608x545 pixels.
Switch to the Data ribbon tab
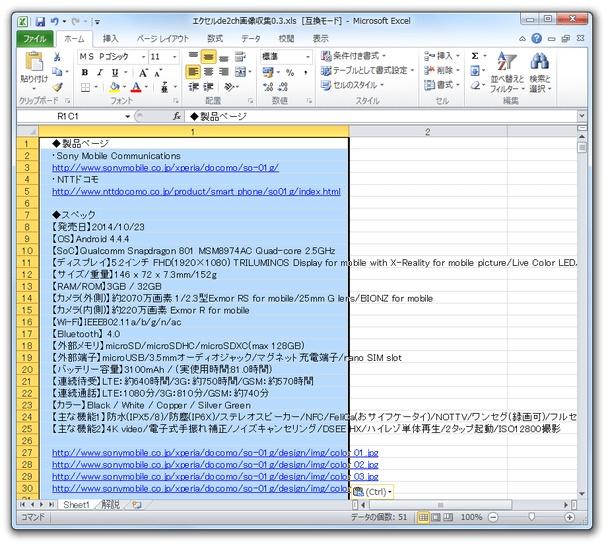tap(251, 39)
